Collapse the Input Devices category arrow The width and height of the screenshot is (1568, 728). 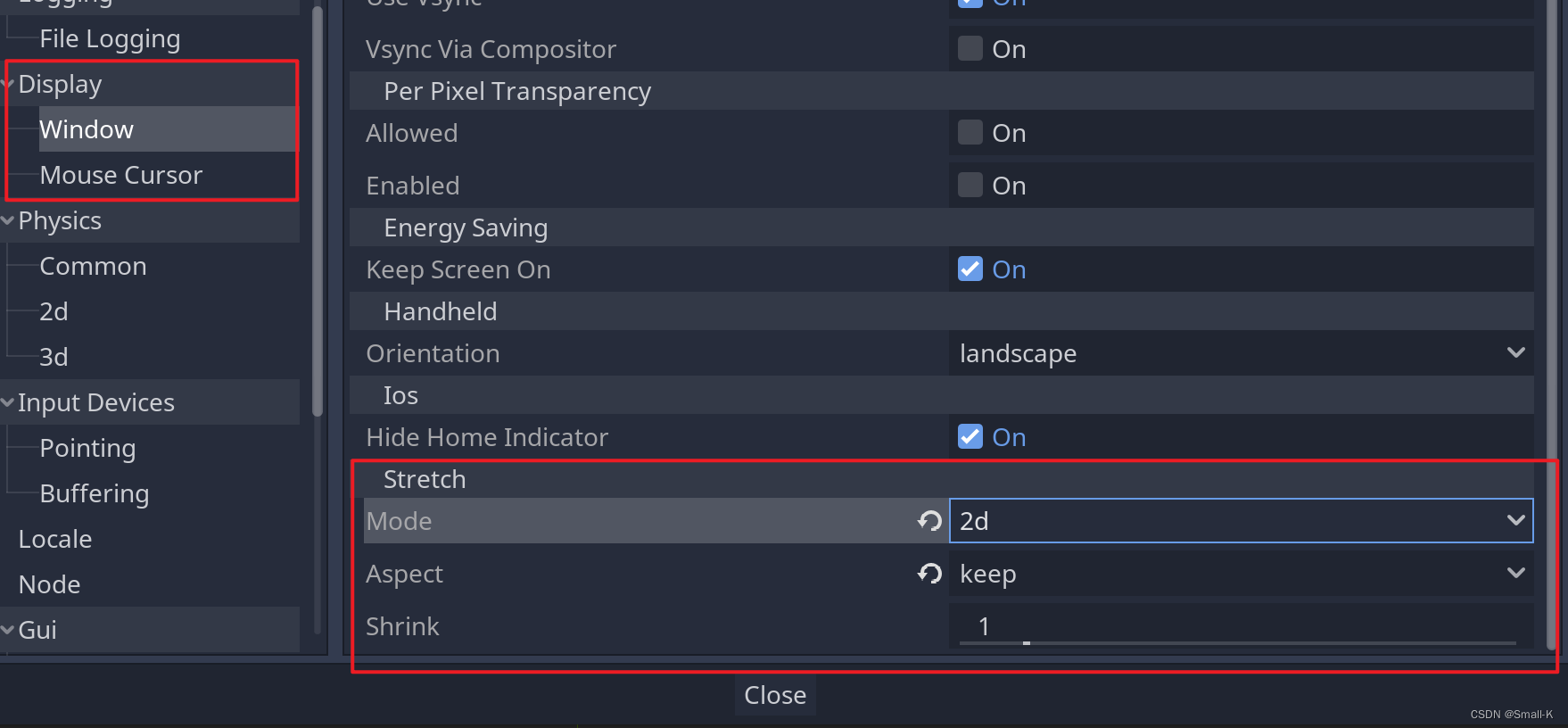coord(8,402)
